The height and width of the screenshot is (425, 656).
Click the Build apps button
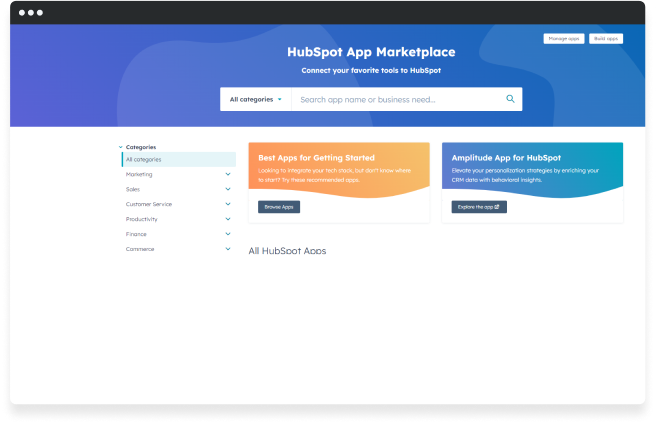coord(606,38)
